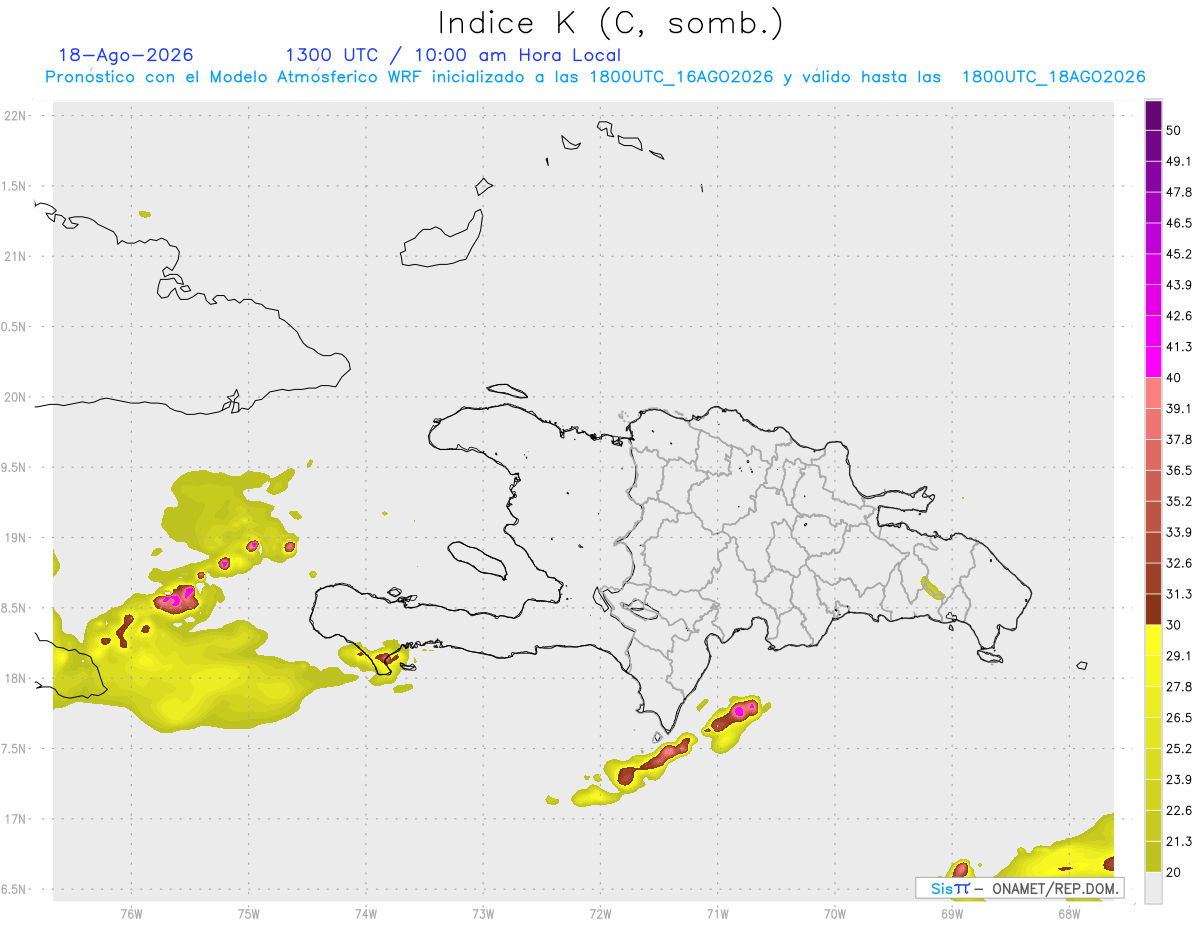Click the colorbar value 45.2
Image resolution: width=1200 pixels, height=927 pixels.
tap(1180, 254)
